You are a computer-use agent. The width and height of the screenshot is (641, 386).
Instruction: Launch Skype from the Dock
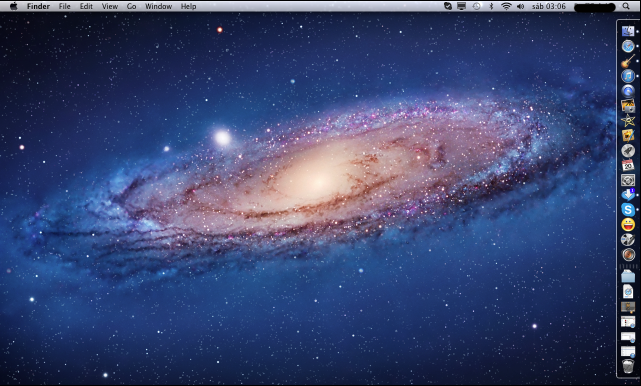pos(628,210)
